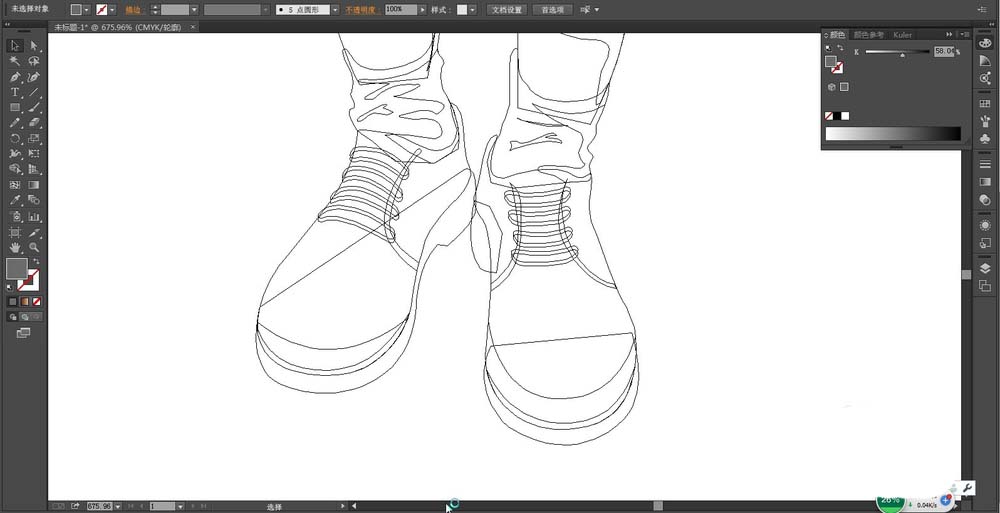Open the brush definition '5 点圆形' dropdown
The width and height of the screenshot is (1000, 513).
[335, 10]
